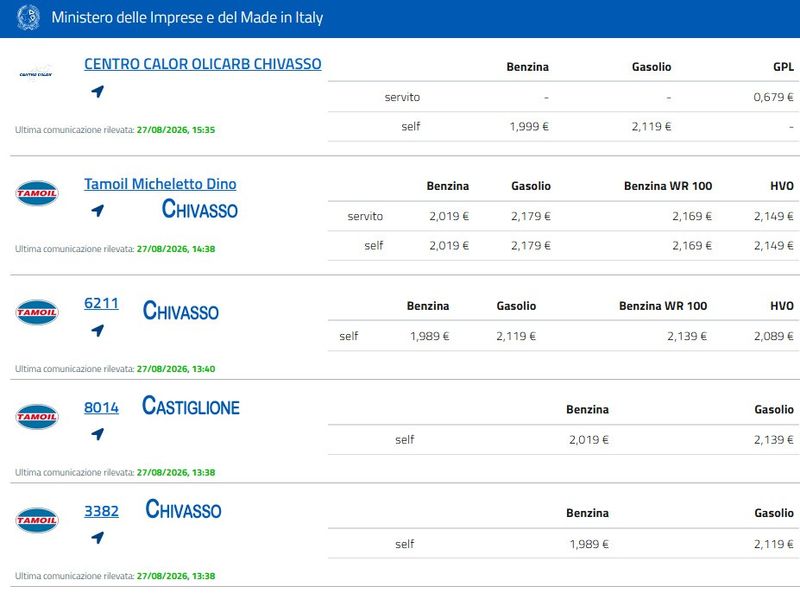Open directions arrow for Centro Calor Olicarb
This screenshot has width=800, height=593.
click(x=97, y=91)
